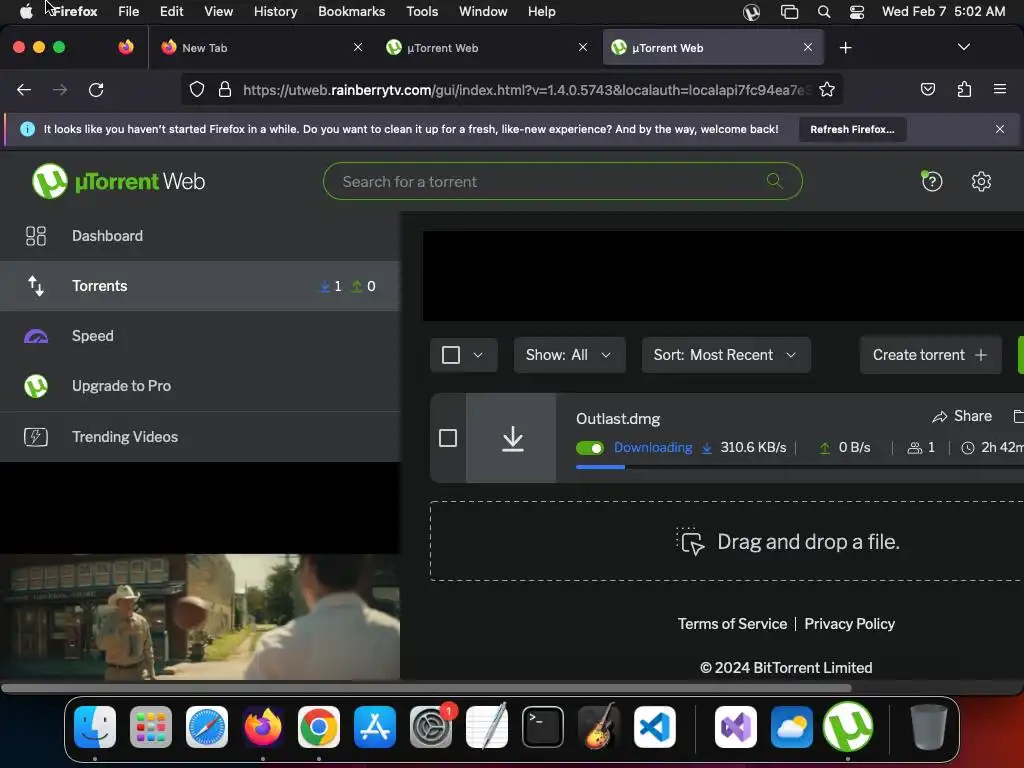Open the Pocket save icon
The width and height of the screenshot is (1024, 768).
click(927, 89)
